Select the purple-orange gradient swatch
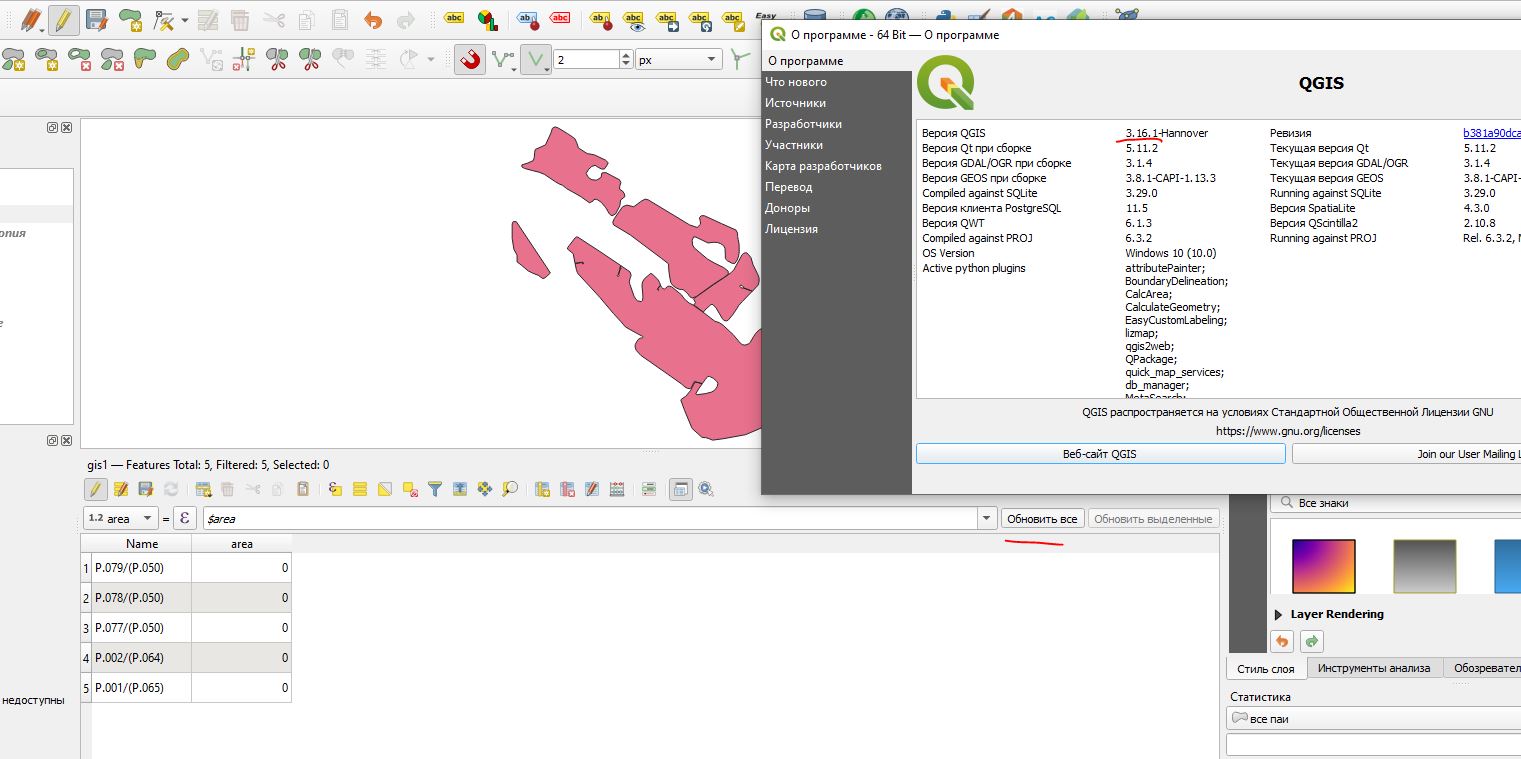Viewport: 1521px width, 759px height. pos(1323,566)
